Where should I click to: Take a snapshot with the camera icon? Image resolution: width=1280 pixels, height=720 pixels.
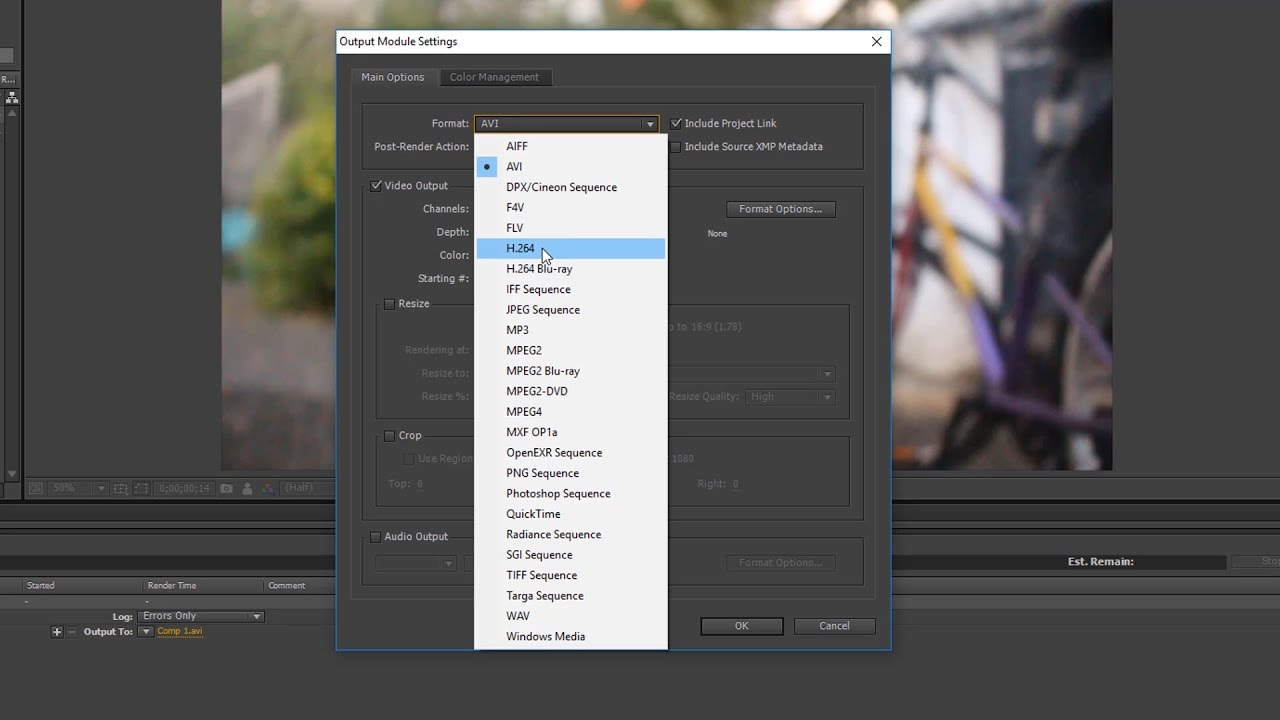point(227,488)
